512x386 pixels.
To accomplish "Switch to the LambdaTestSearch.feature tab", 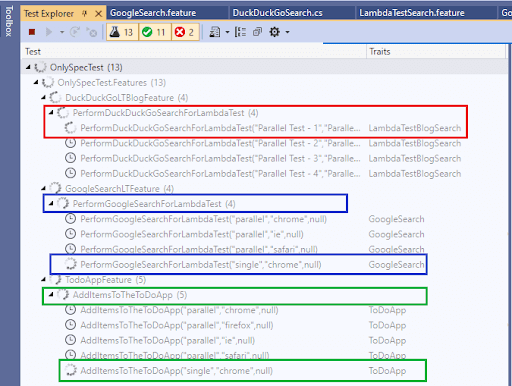I will [412, 13].
